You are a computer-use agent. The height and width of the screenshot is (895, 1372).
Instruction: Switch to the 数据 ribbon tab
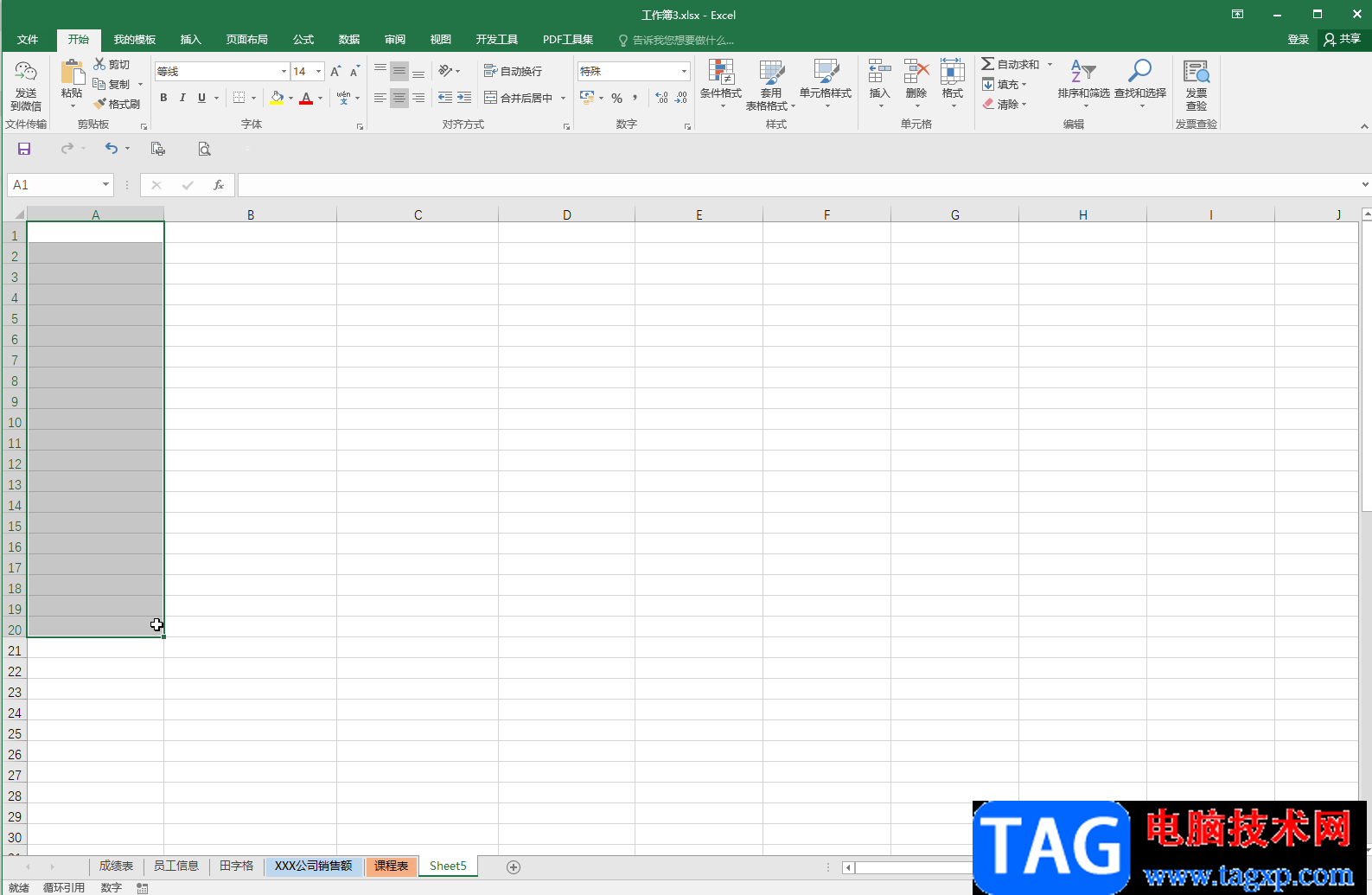click(x=349, y=40)
